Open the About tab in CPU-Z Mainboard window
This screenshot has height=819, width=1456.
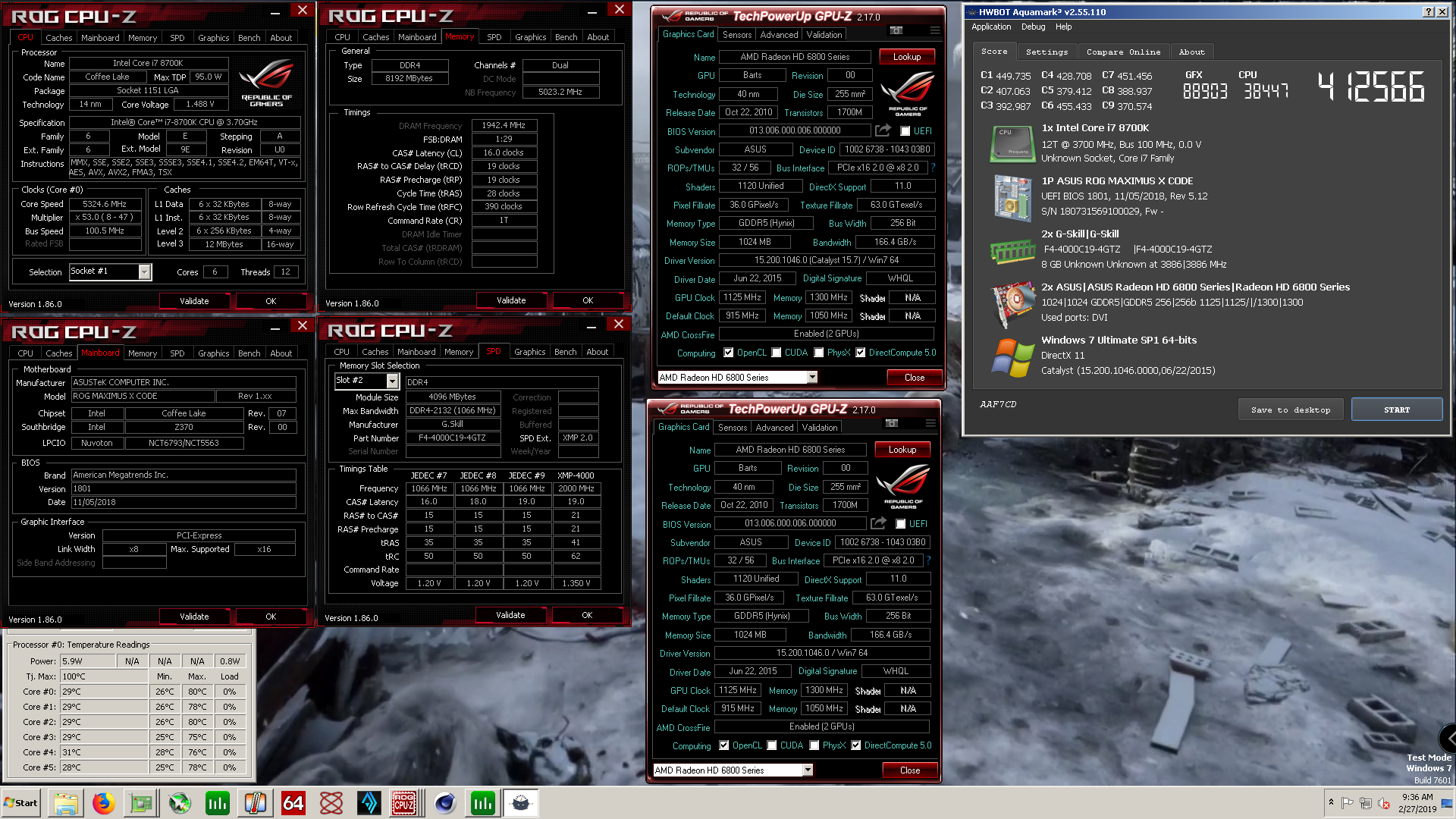281,353
